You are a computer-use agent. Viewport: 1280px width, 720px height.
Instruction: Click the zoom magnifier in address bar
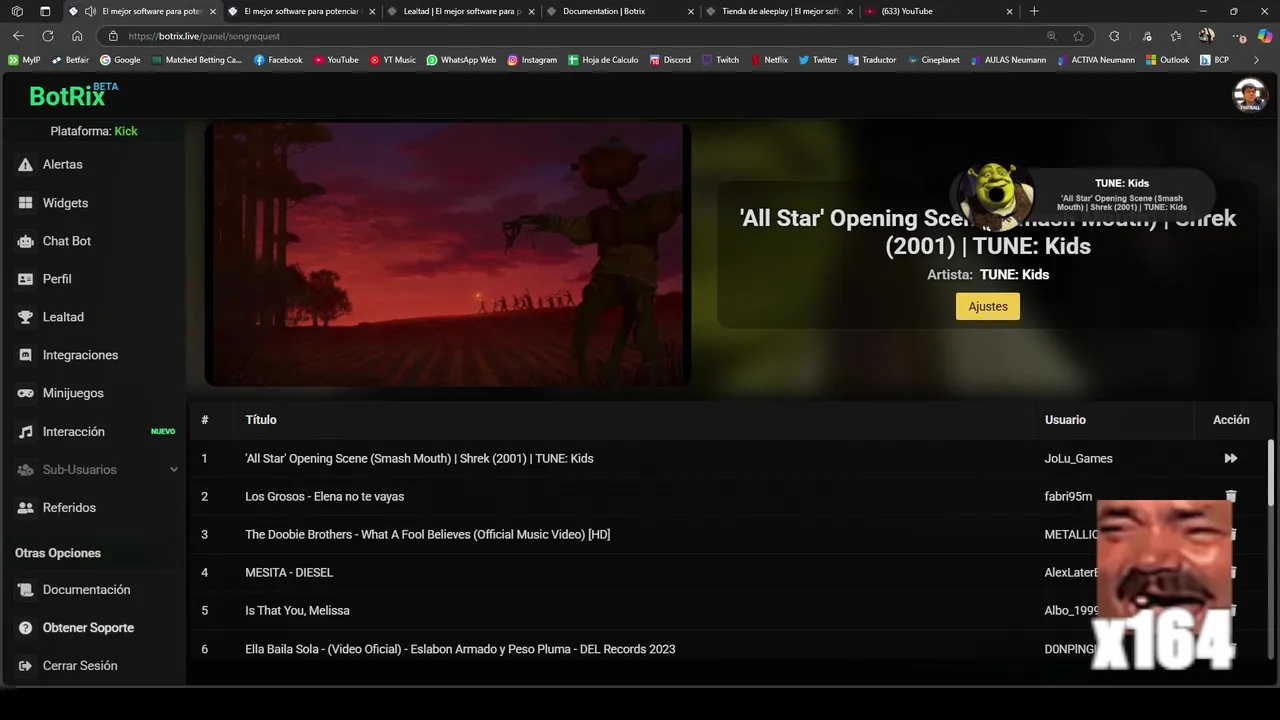coord(1051,36)
